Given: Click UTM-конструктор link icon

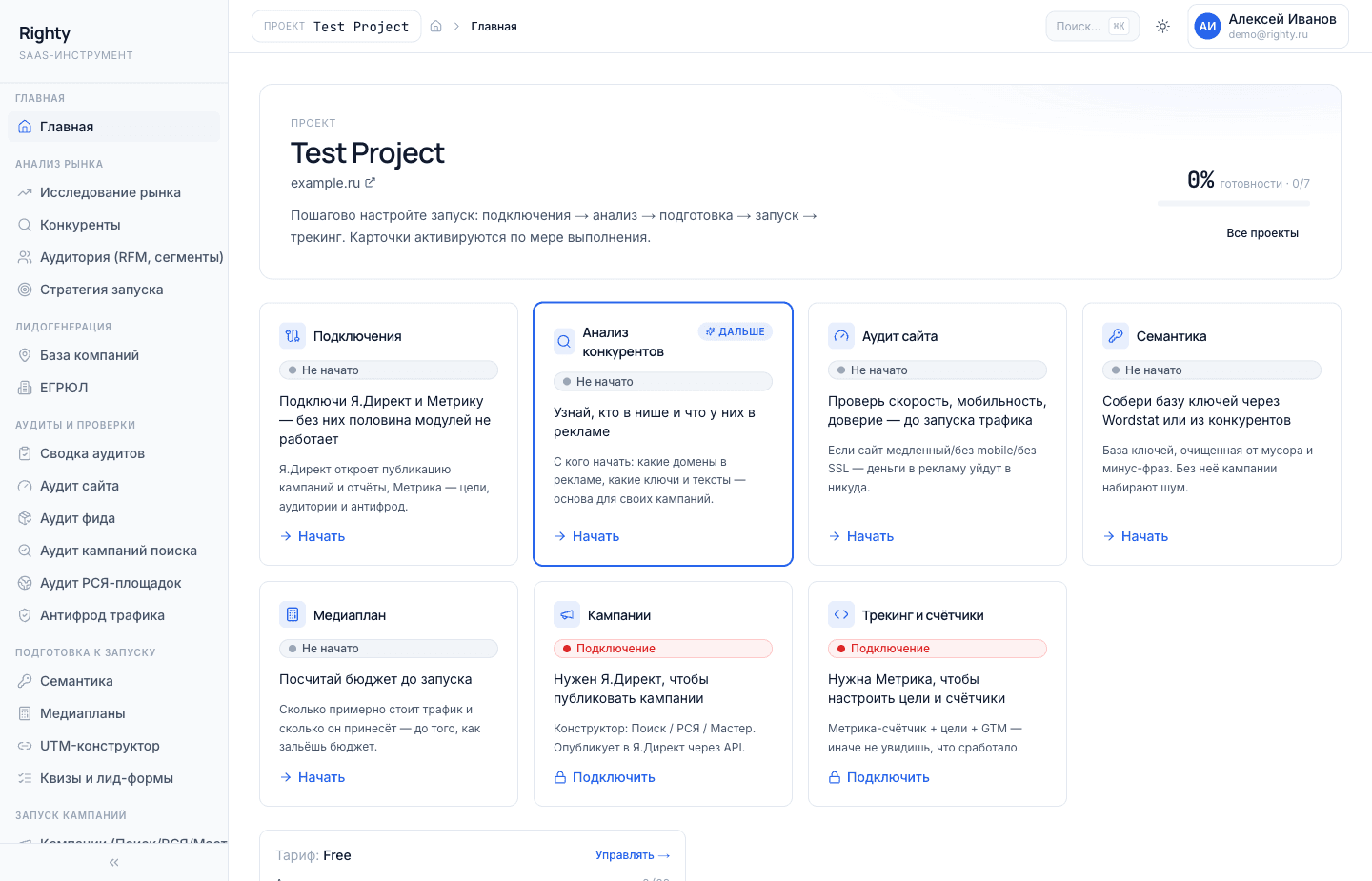Looking at the screenshot, I should pos(25,746).
